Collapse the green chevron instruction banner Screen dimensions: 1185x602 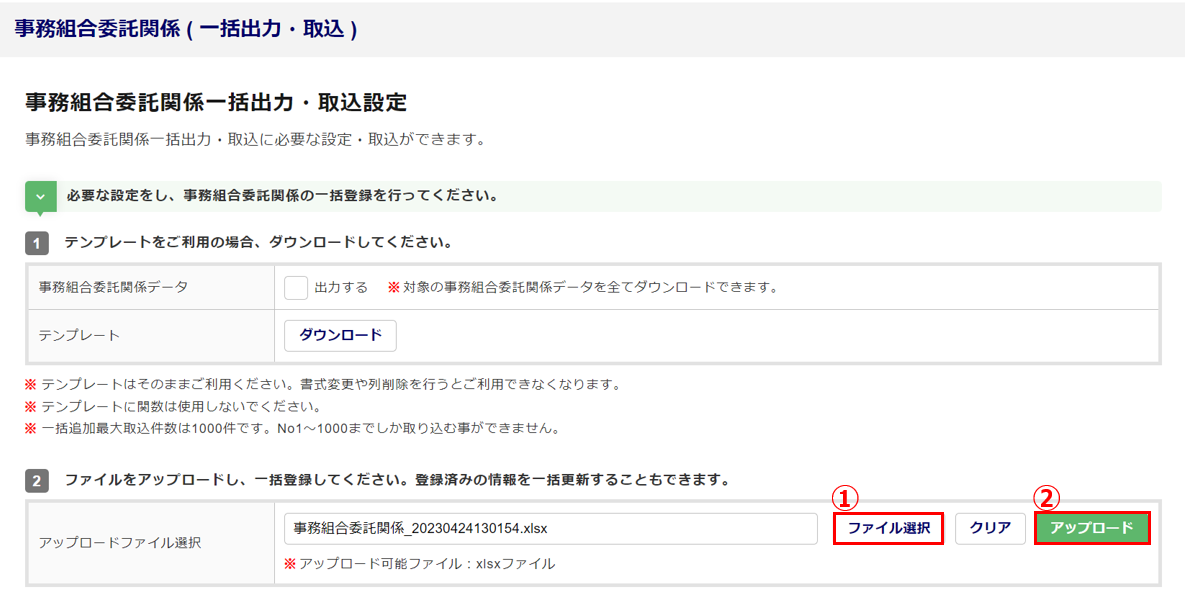[41, 197]
